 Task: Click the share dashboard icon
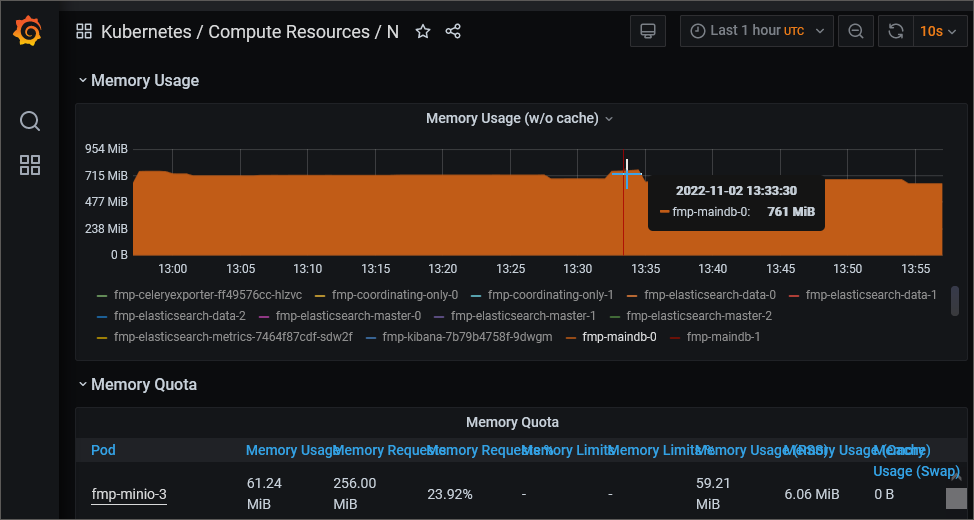tap(453, 32)
